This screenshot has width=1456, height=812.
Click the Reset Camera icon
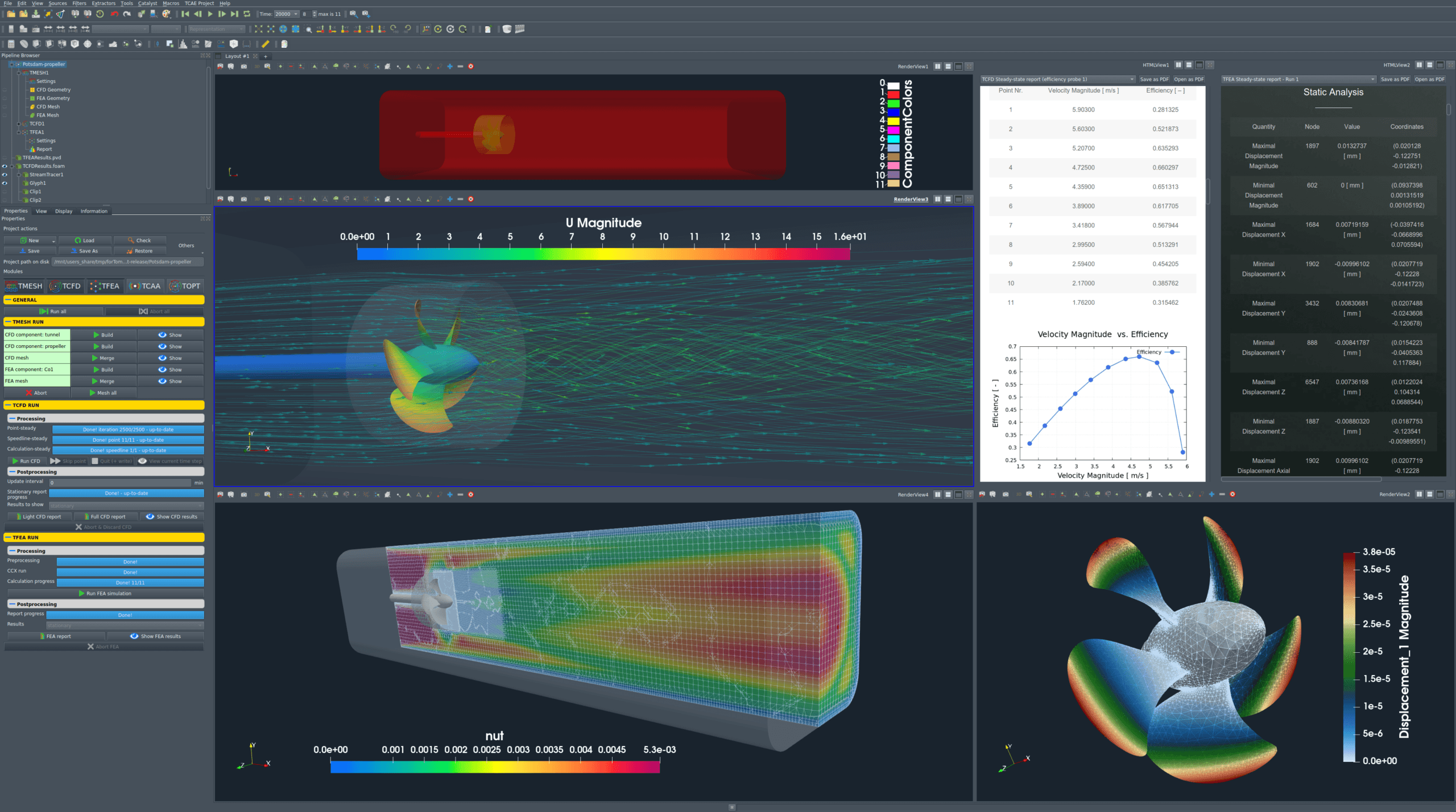pos(258,29)
